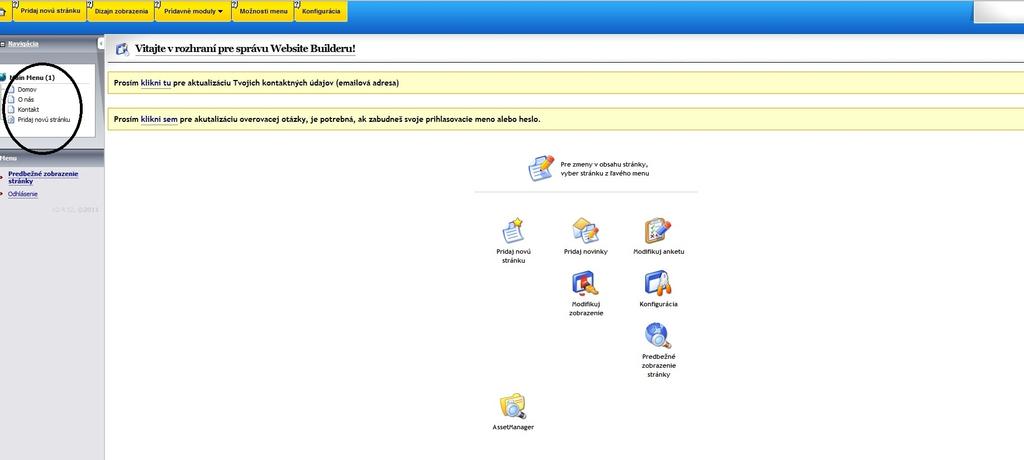Click the Pridaj novinky icon
This screenshot has height=460, width=1024.
click(586, 231)
